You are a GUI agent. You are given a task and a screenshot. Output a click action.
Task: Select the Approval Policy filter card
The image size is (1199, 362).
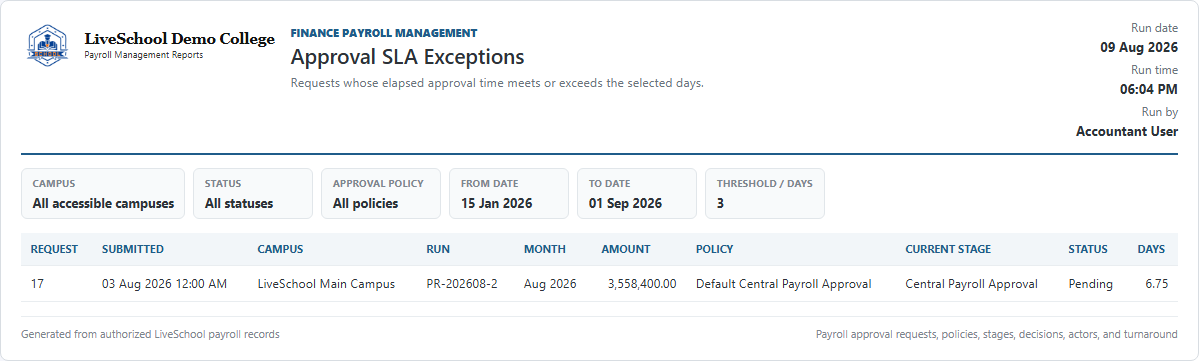pos(381,194)
